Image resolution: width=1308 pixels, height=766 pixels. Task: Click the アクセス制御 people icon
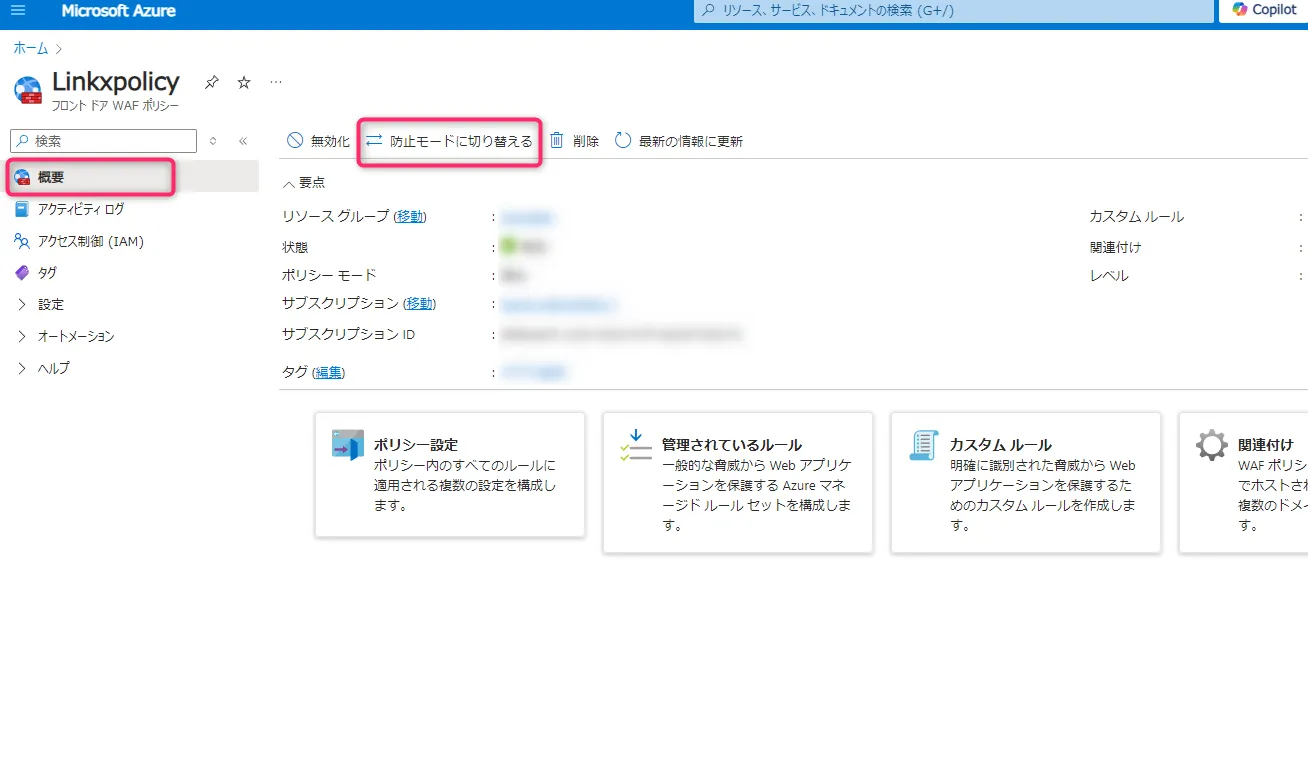click(22, 241)
